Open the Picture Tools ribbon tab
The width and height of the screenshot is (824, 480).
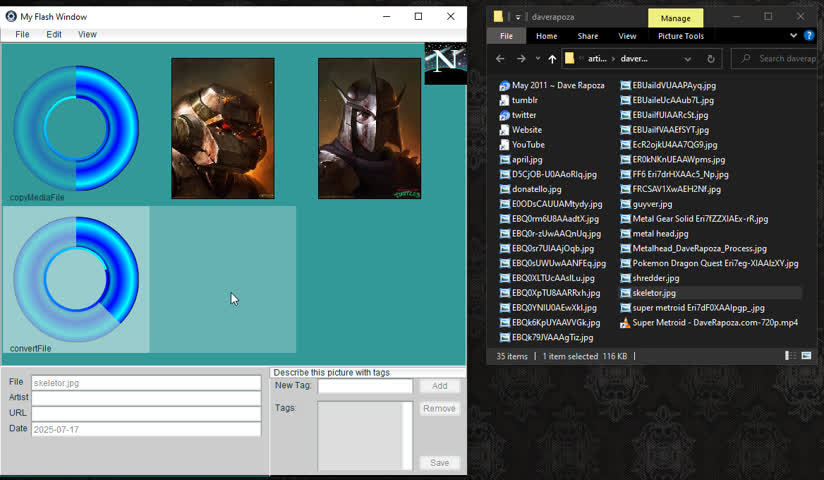pos(680,36)
